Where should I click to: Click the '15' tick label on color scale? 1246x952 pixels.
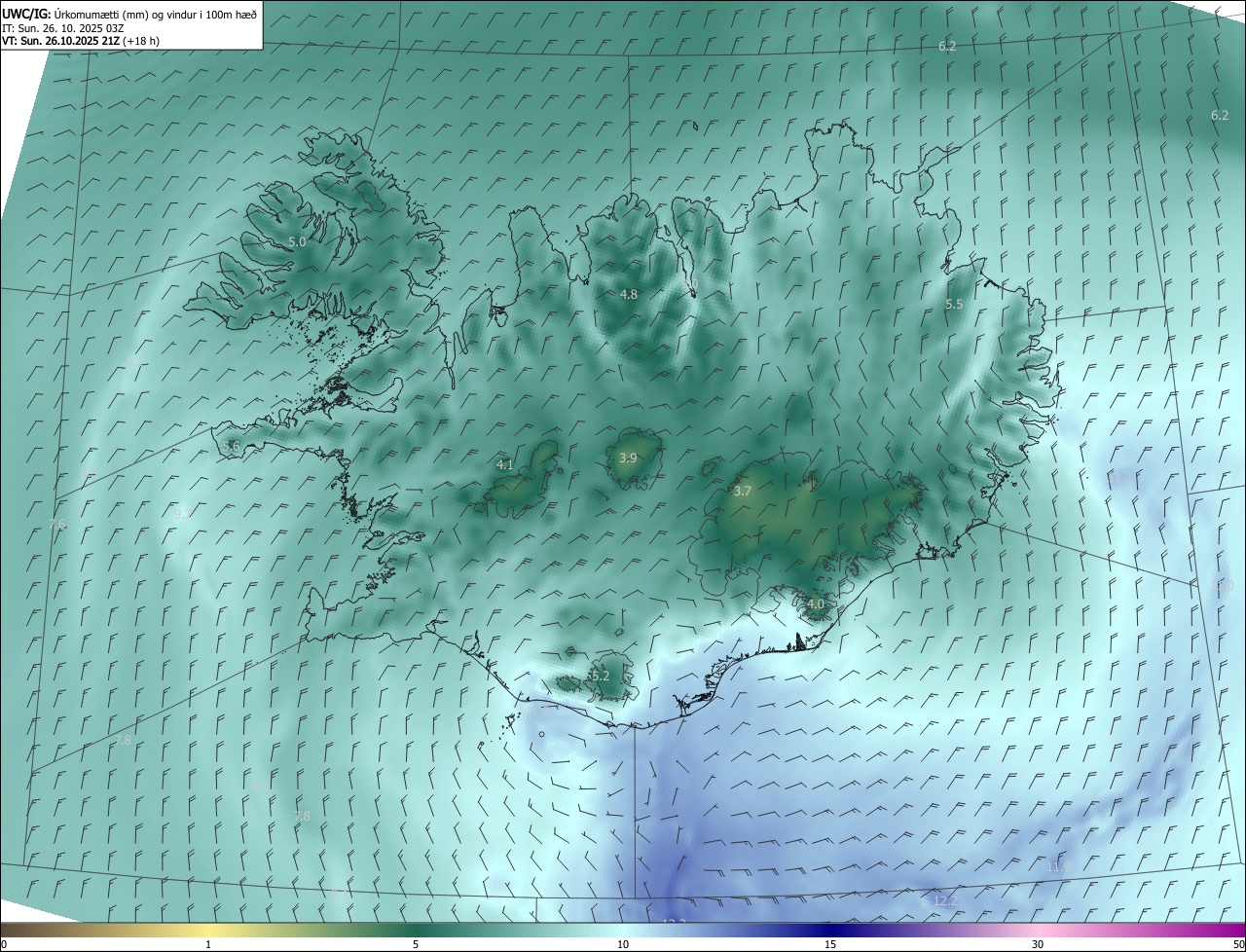[830, 944]
